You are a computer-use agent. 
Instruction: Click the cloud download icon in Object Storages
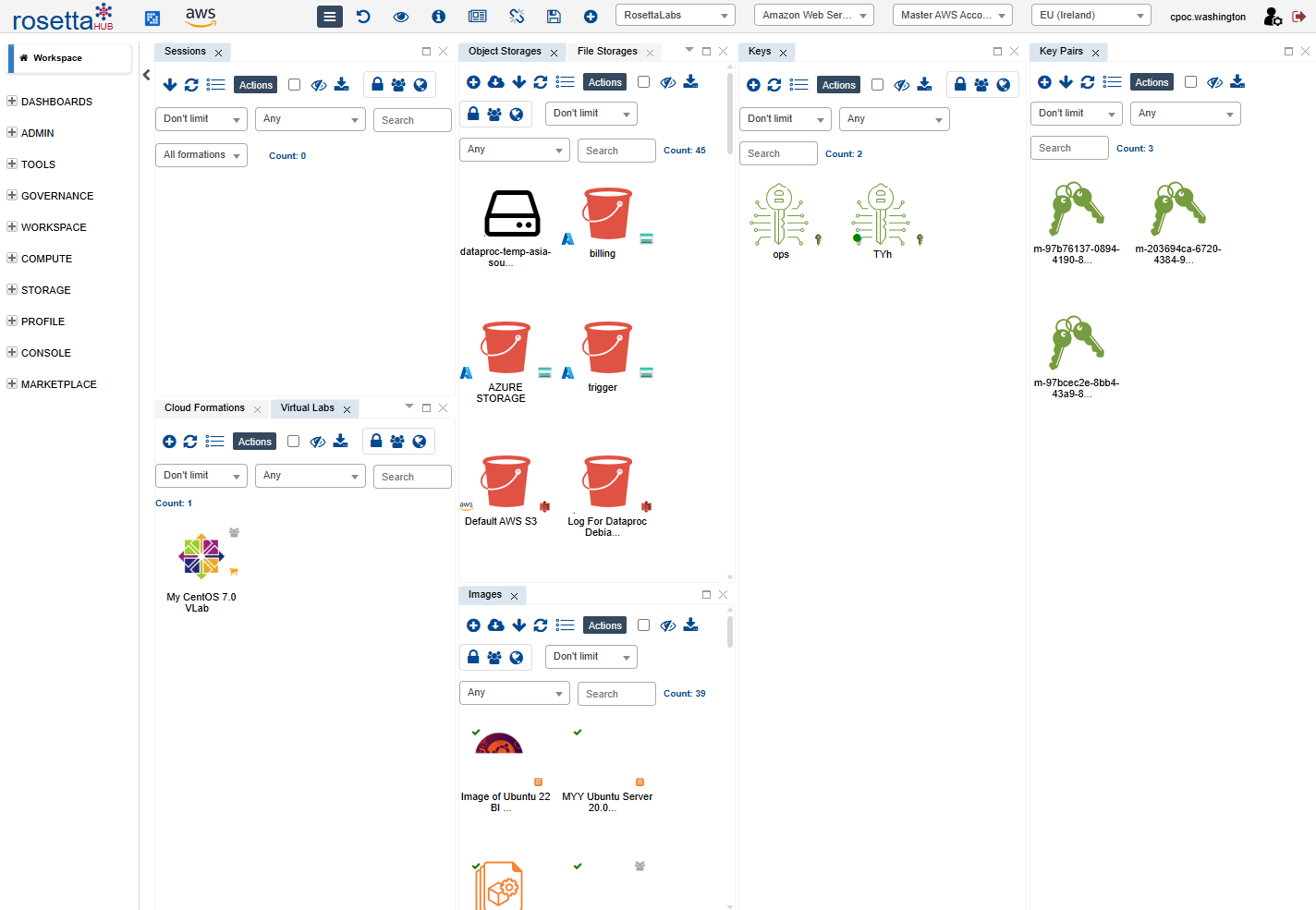(x=496, y=82)
